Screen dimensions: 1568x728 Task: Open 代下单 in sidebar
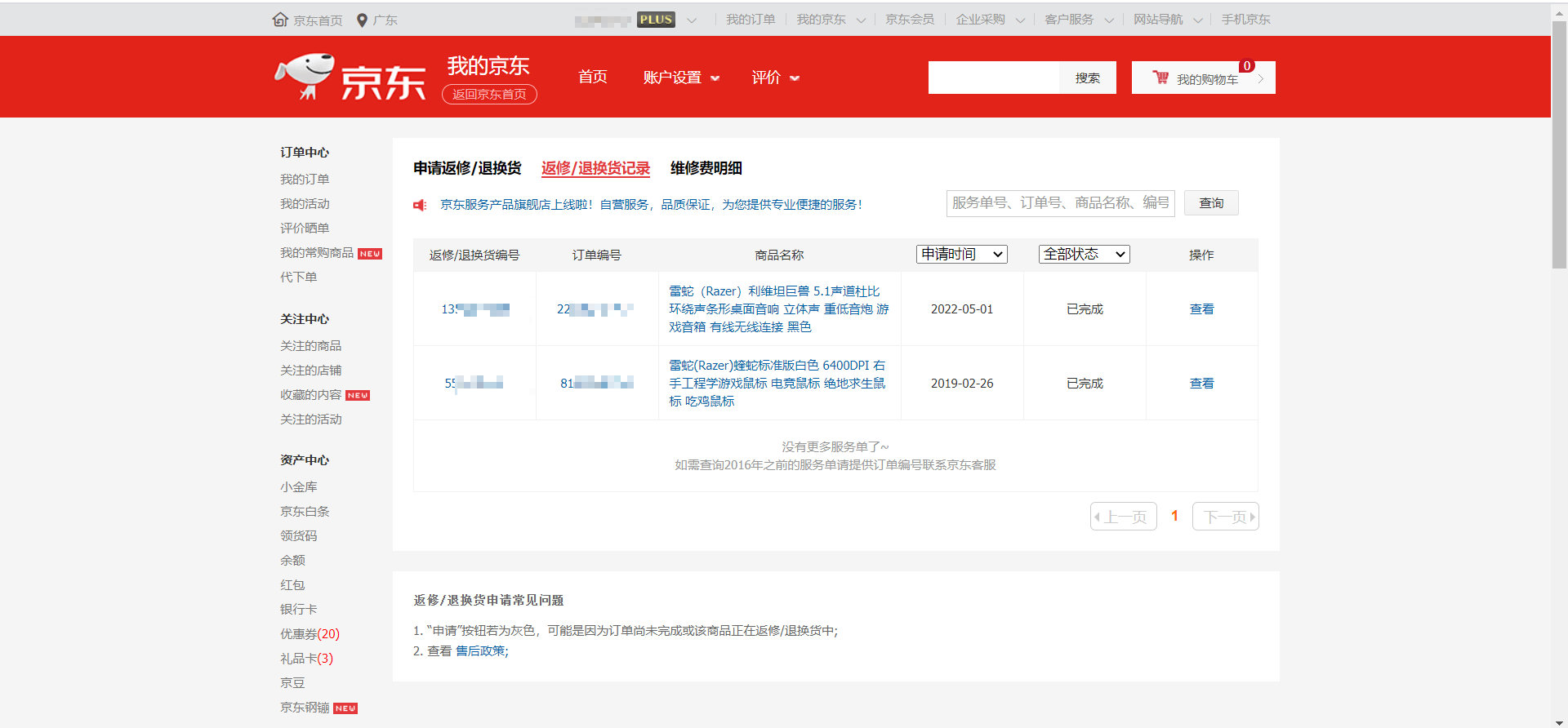click(x=299, y=277)
